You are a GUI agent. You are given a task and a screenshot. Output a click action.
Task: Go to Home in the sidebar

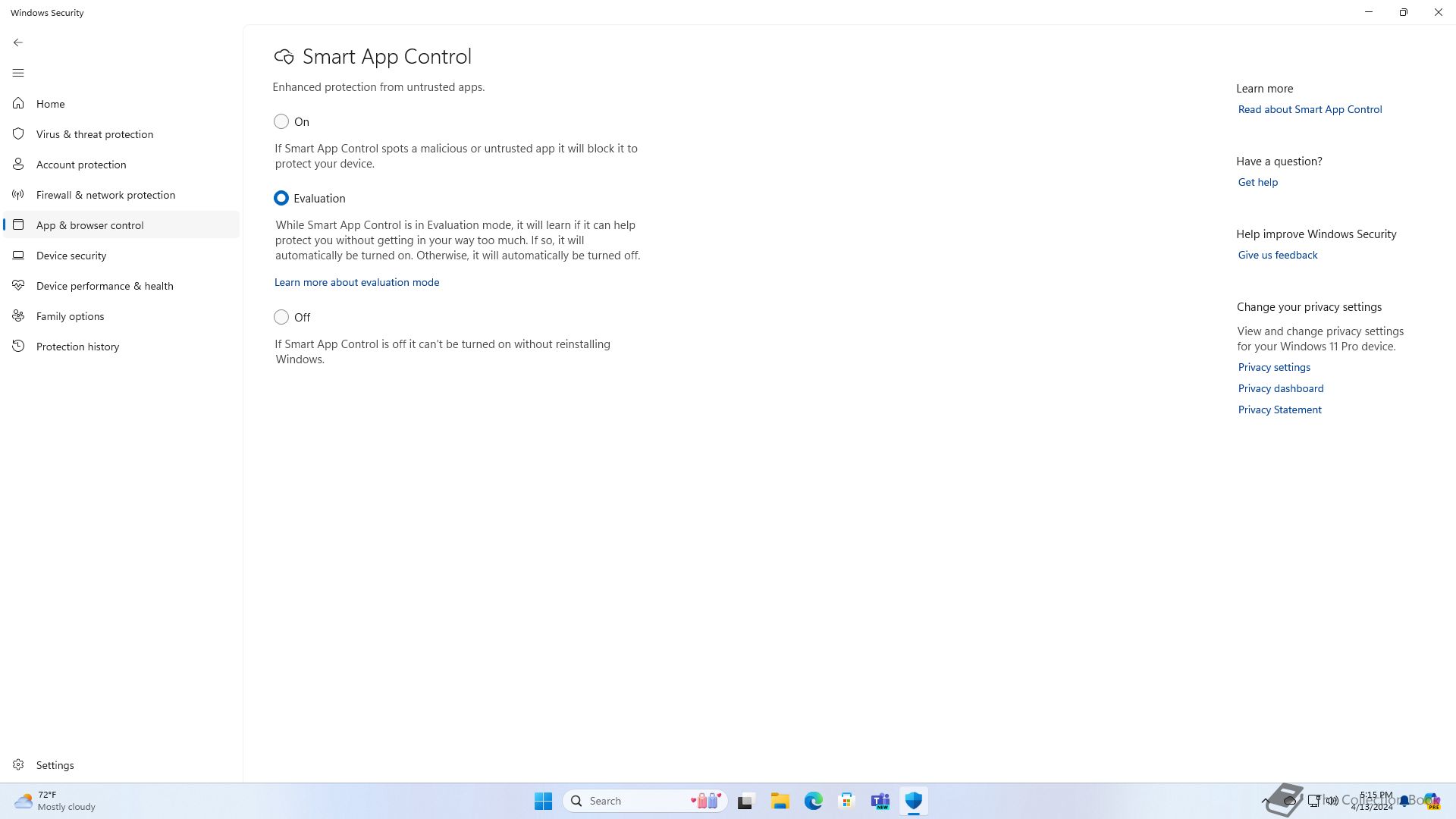pyautogui.click(x=121, y=103)
